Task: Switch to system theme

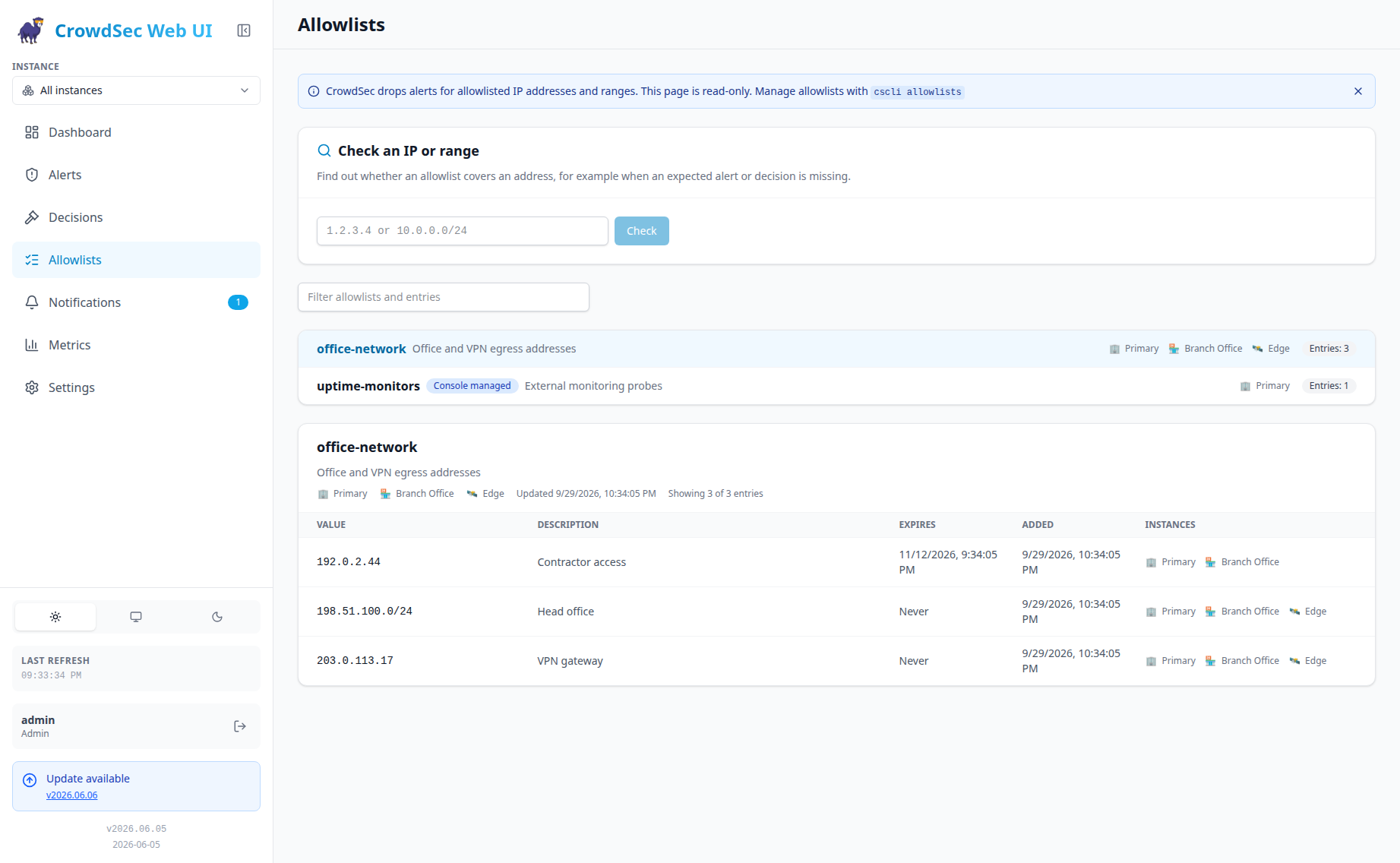Action: (x=136, y=617)
